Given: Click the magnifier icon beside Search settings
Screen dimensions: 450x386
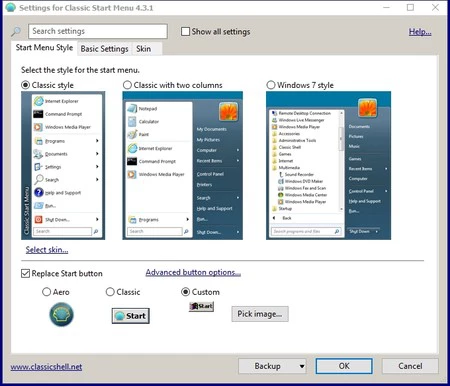Looking at the screenshot, I should [16, 32].
